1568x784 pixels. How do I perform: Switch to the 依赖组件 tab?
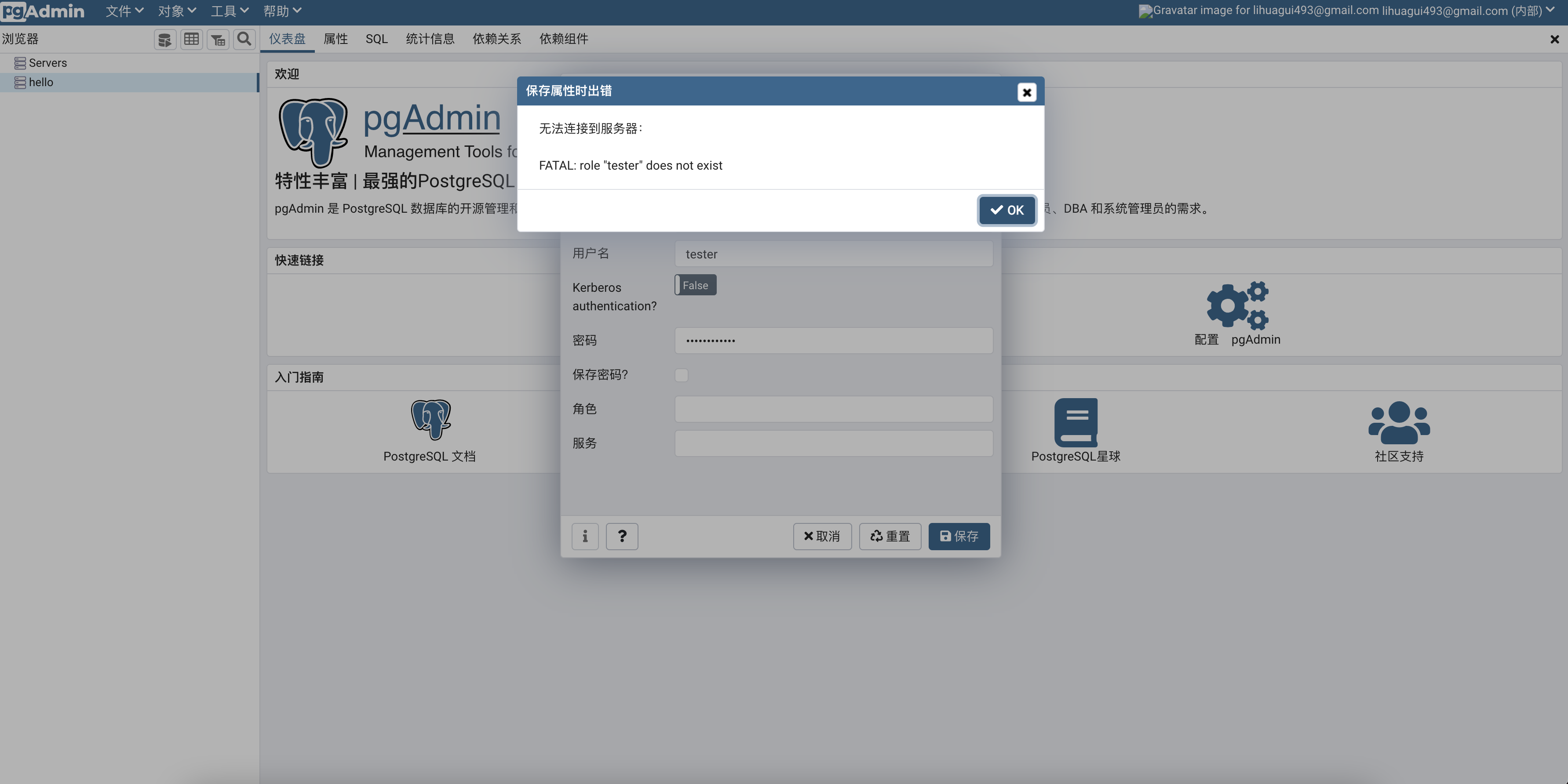564,39
